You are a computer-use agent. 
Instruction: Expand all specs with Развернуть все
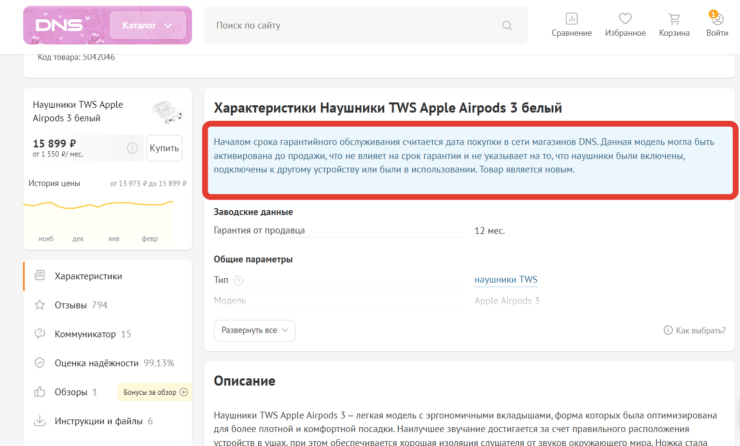point(254,330)
